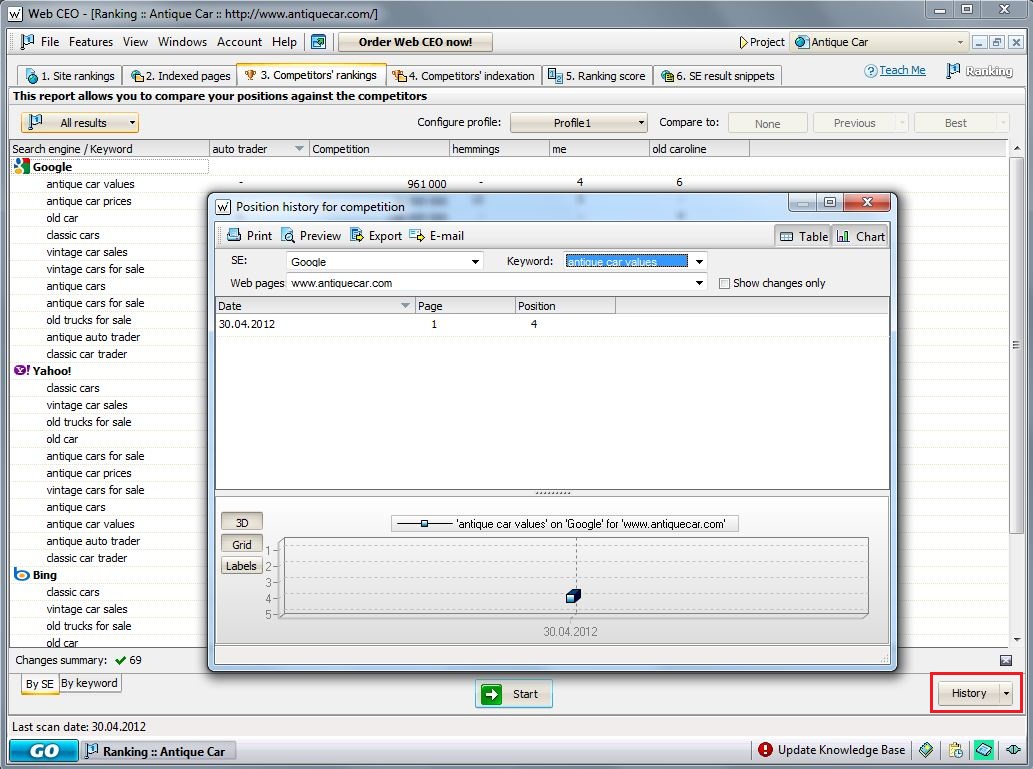Click the small image icon right of Changes summary

pos(1005,660)
